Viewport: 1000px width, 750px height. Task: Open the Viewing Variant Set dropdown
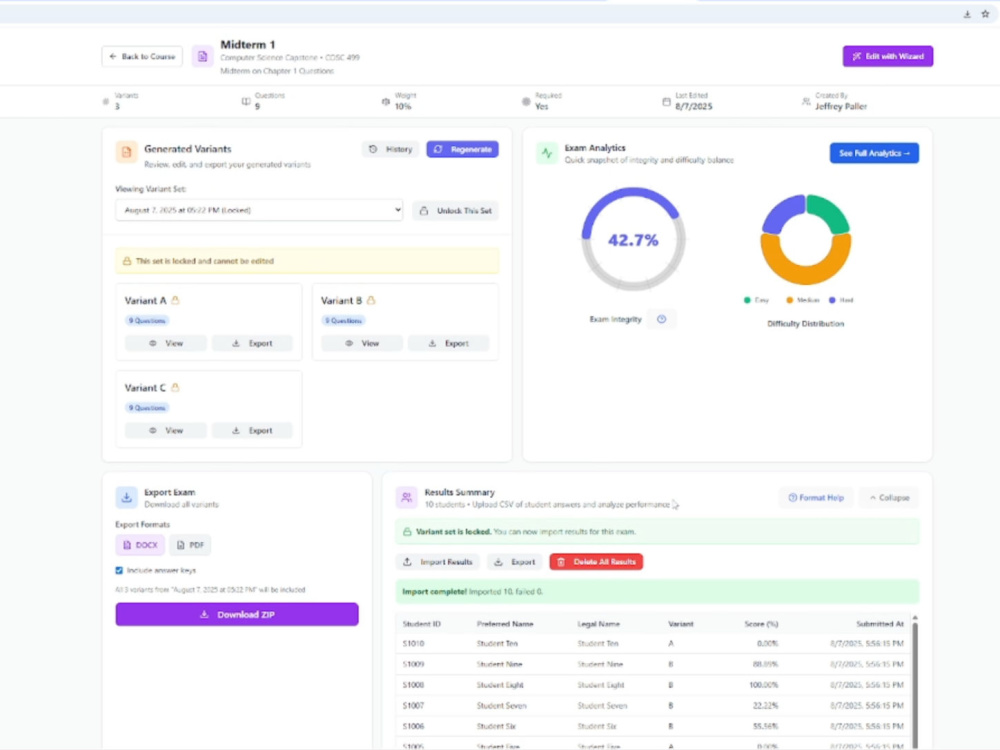259,210
